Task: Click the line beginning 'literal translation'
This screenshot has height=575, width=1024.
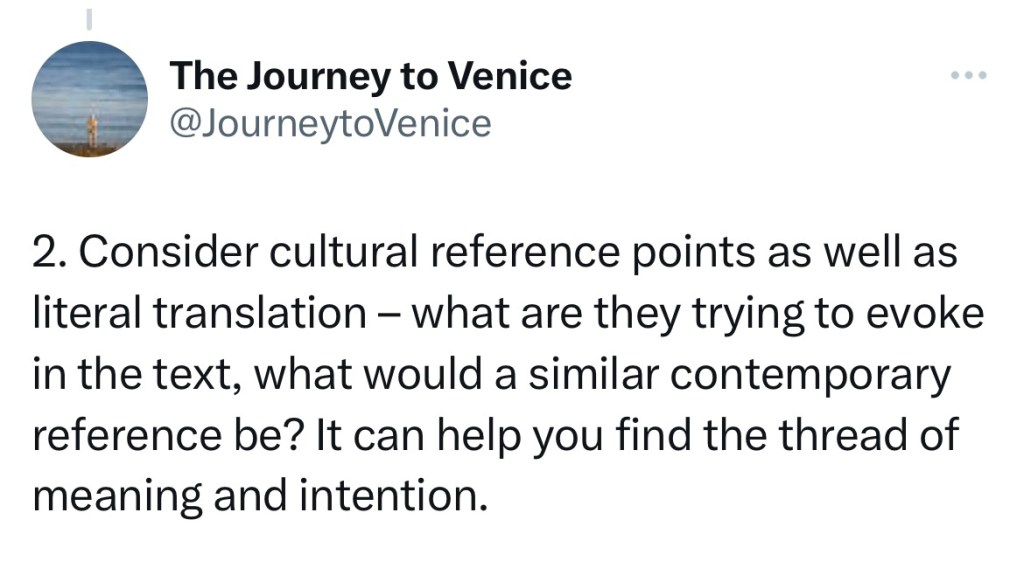Action: [509, 315]
